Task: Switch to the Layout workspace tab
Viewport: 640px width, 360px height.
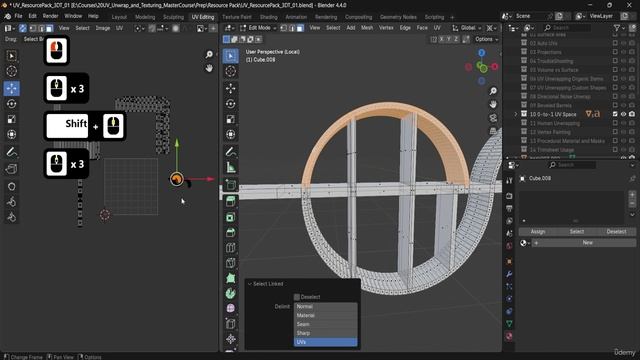Action: coord(119,17)
